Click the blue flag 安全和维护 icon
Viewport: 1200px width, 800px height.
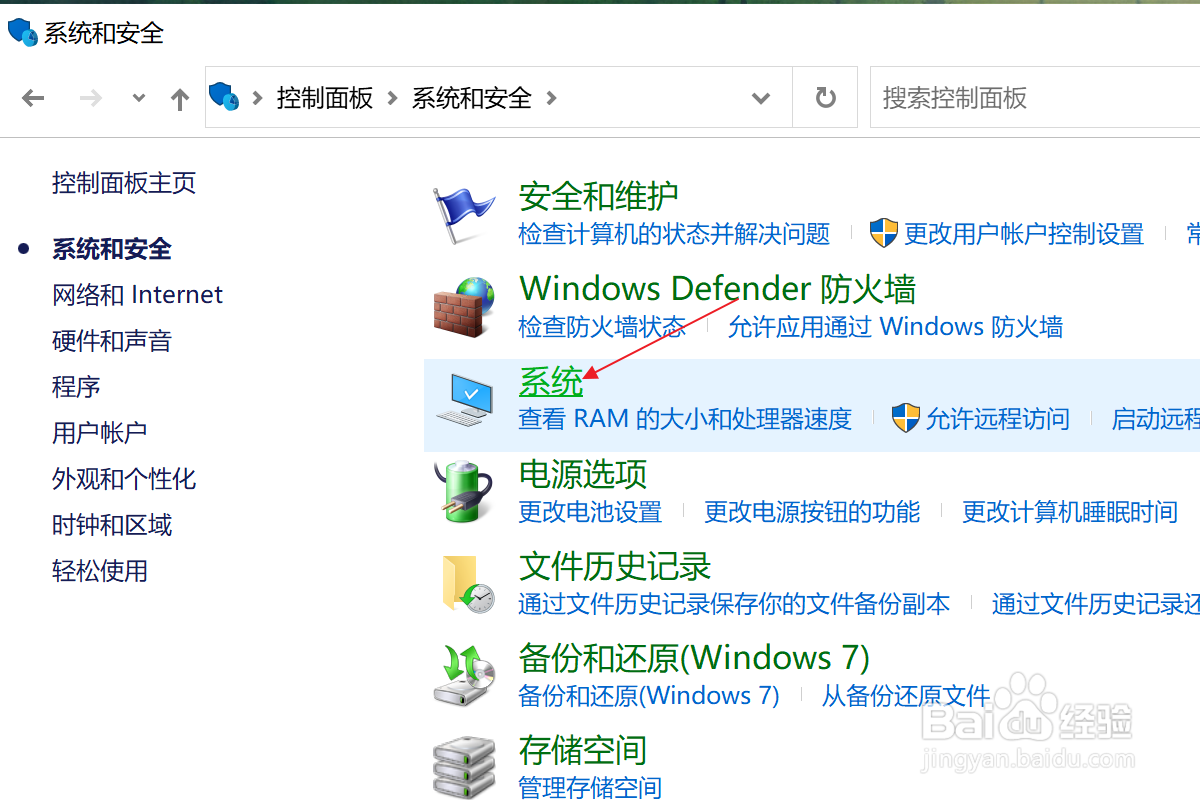tap(465, 214)
